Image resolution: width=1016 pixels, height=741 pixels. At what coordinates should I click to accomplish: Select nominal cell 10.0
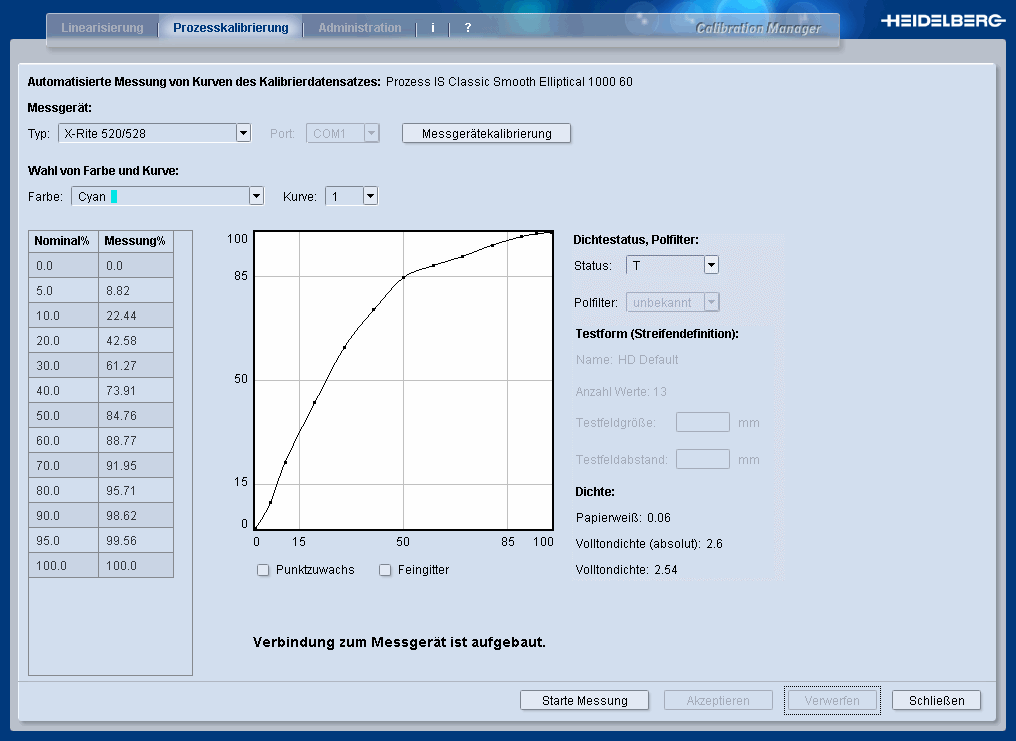[64, 315]
